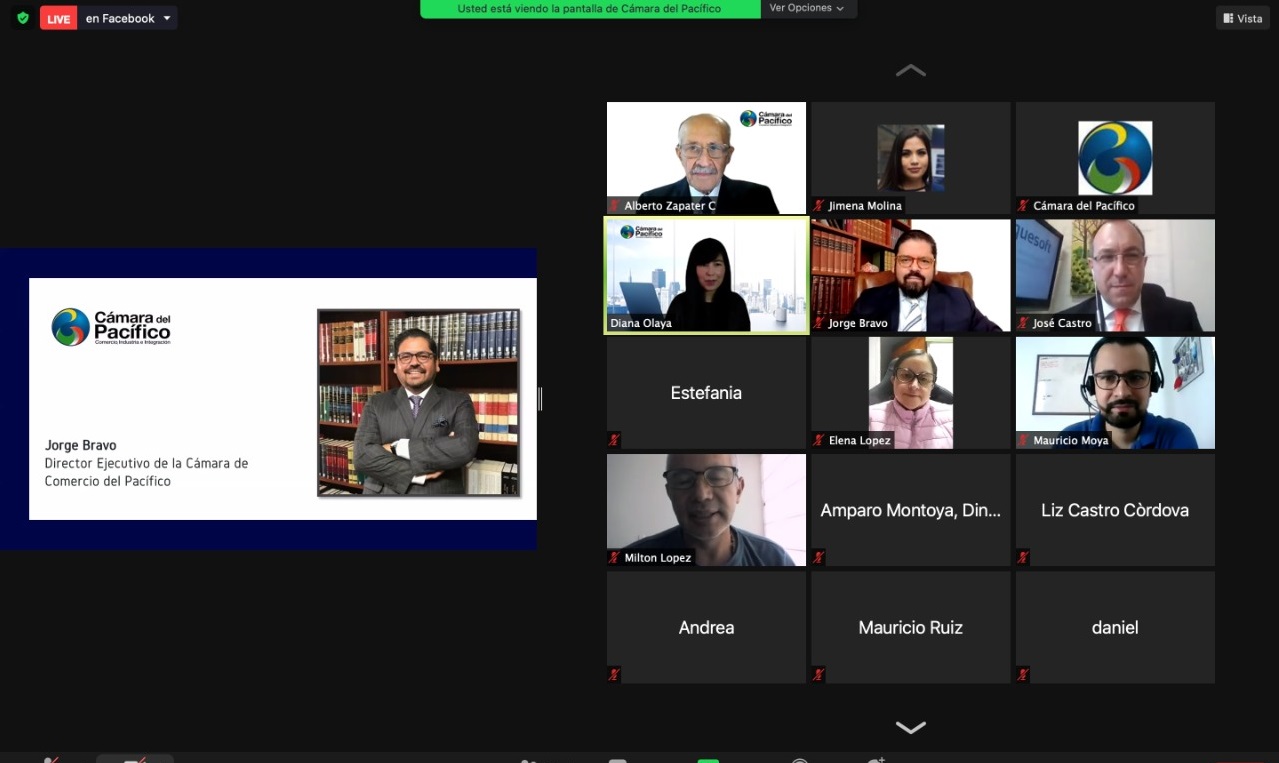Viewport: 1279px width, 763px height.
Task: Click the red LIVE badge
Action: (59, 19)
